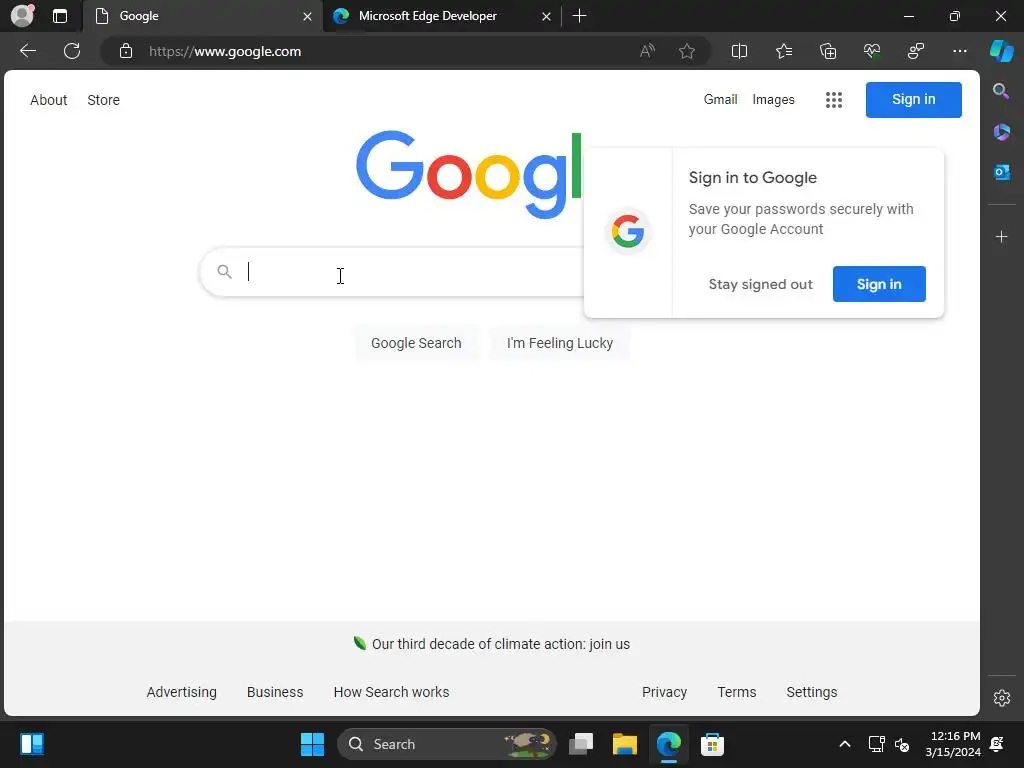Screen dimensions: 1024x768
Task: Close the Google tab
Action: tap(307, 16)
